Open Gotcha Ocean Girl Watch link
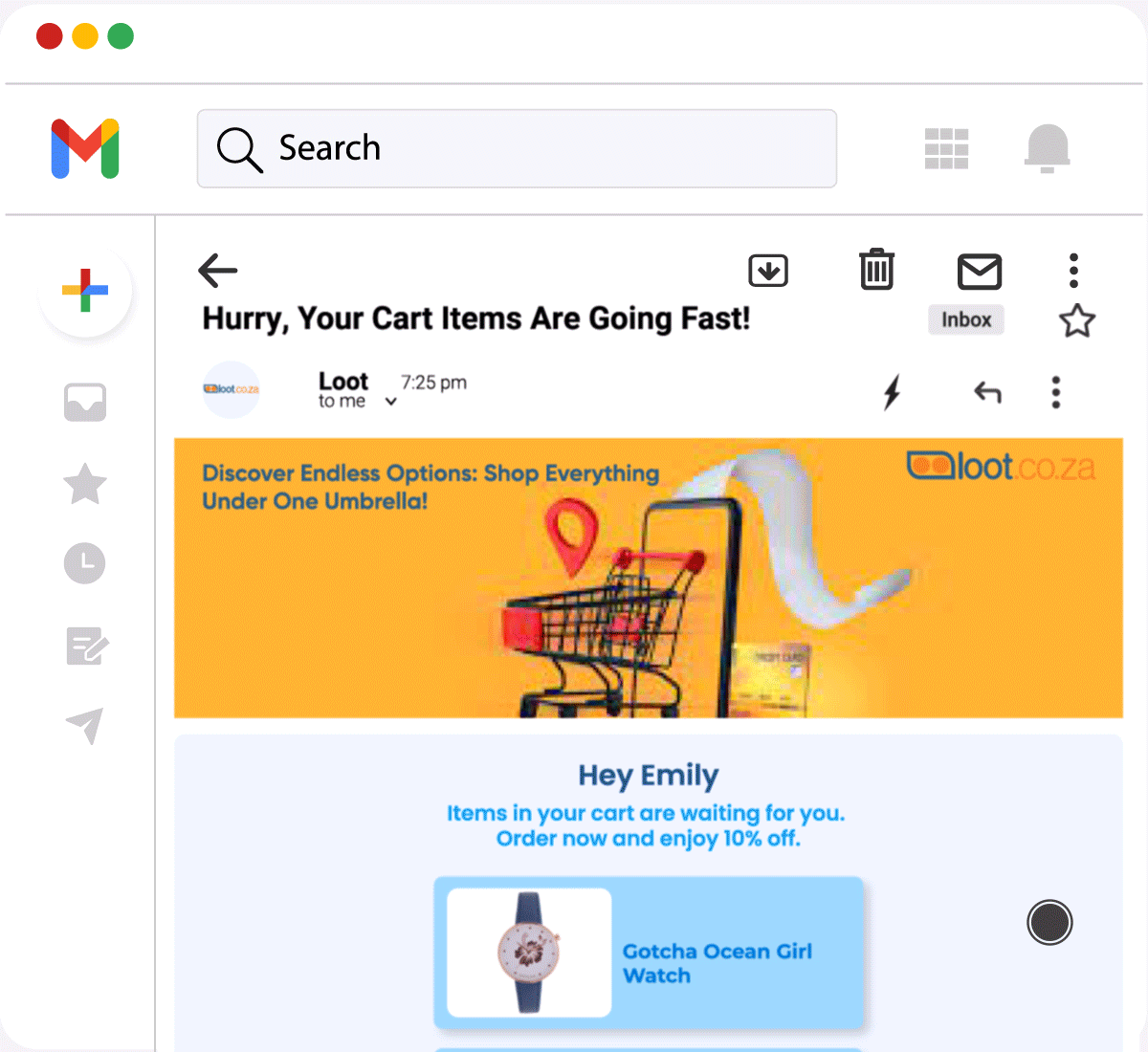 (717, 963)
